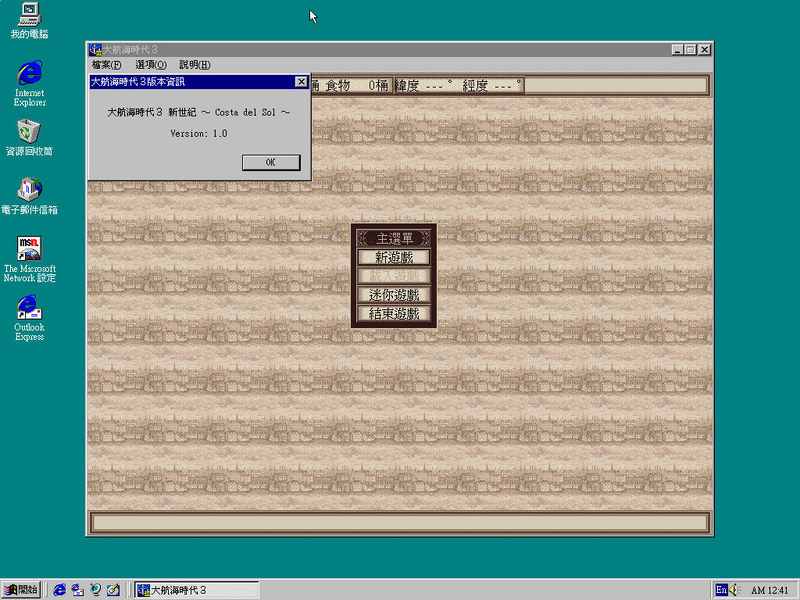Image resolution: width=800 pixels, height=600 pixels.
Task: Open the Outlook Express desktop icon
Action: coord(29,317)
